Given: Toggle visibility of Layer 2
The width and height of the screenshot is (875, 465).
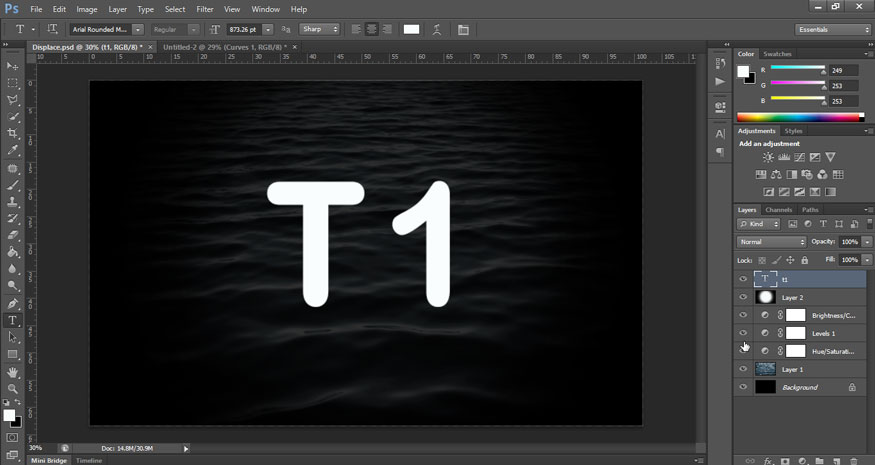Looking at the screenshot, I should [742, 297].
